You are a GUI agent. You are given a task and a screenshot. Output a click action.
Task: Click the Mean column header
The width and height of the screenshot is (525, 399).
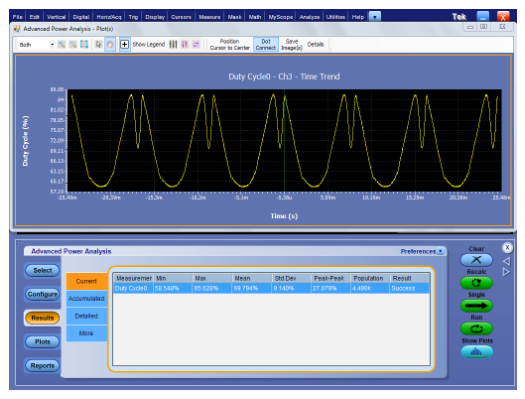coord(251,278)
